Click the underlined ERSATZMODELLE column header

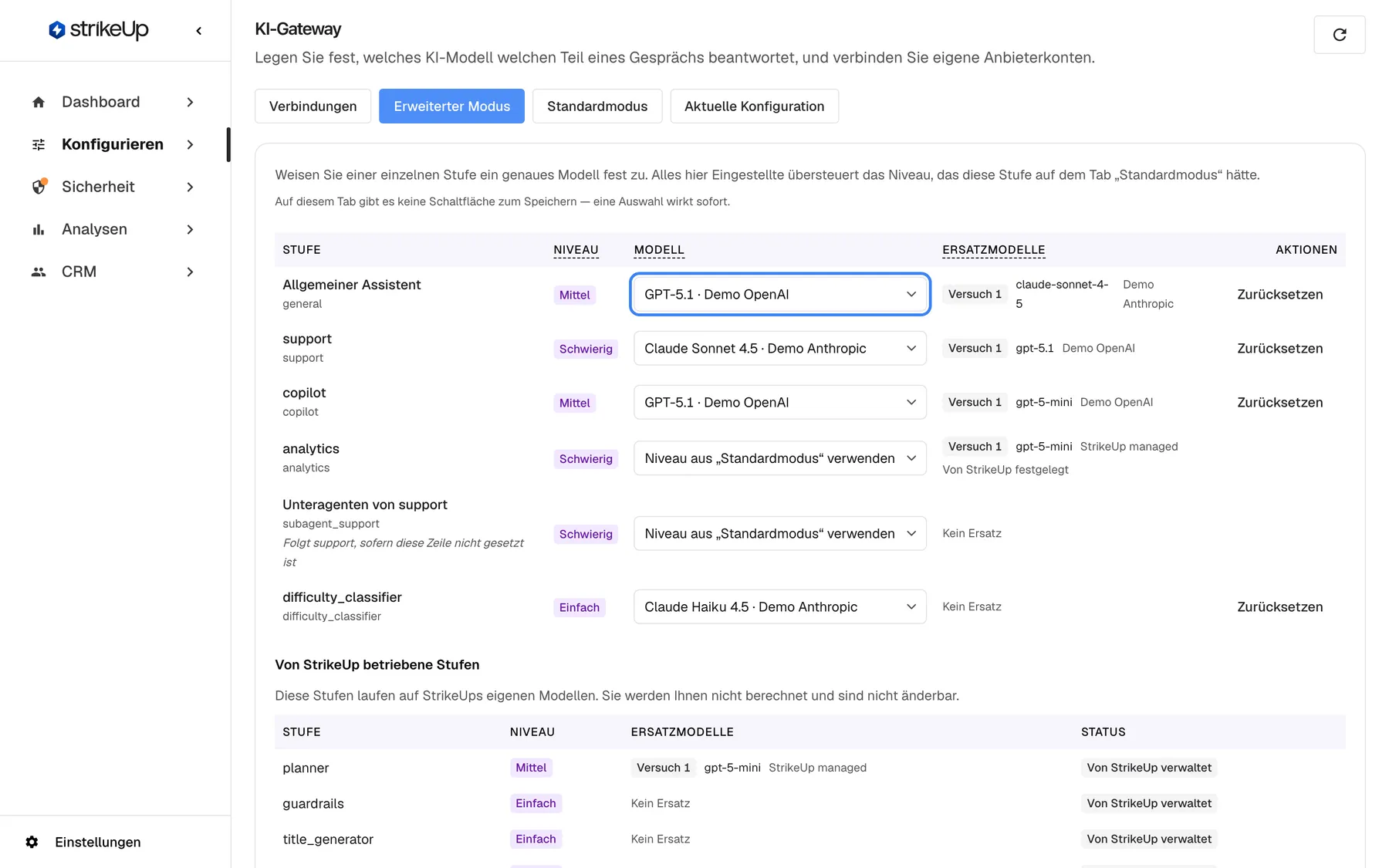pos(993,249)
